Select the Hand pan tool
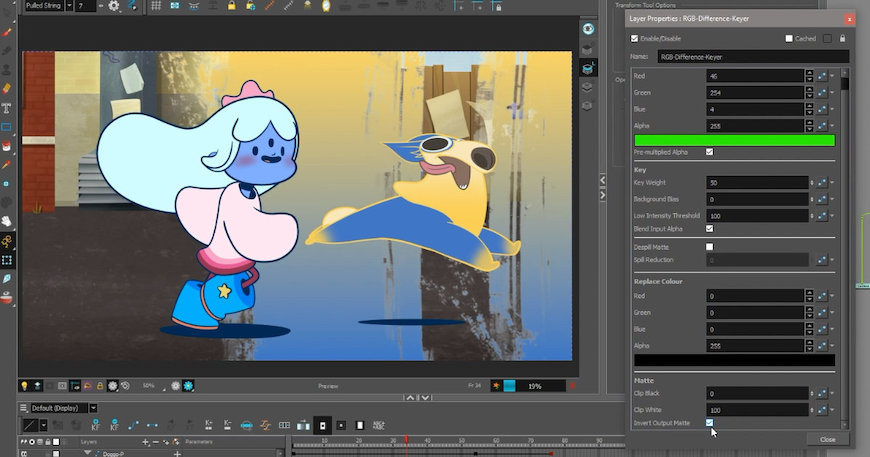 (7, 221)
